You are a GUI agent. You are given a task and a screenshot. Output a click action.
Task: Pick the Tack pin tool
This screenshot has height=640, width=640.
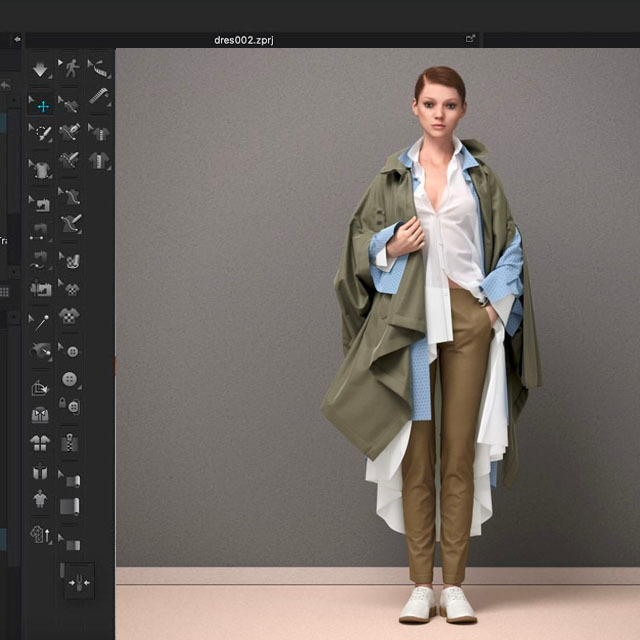coord(41,322)
